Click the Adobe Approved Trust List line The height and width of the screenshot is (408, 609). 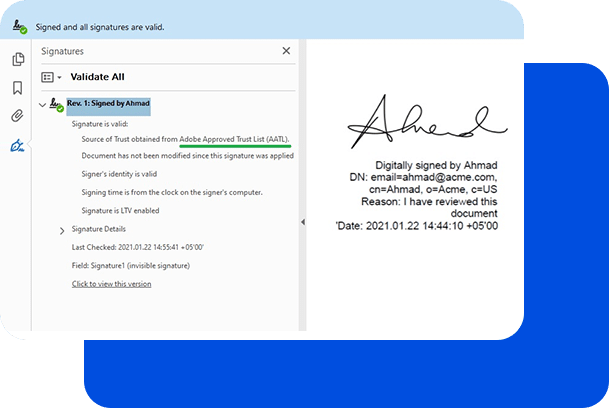[x=186, y=139]
